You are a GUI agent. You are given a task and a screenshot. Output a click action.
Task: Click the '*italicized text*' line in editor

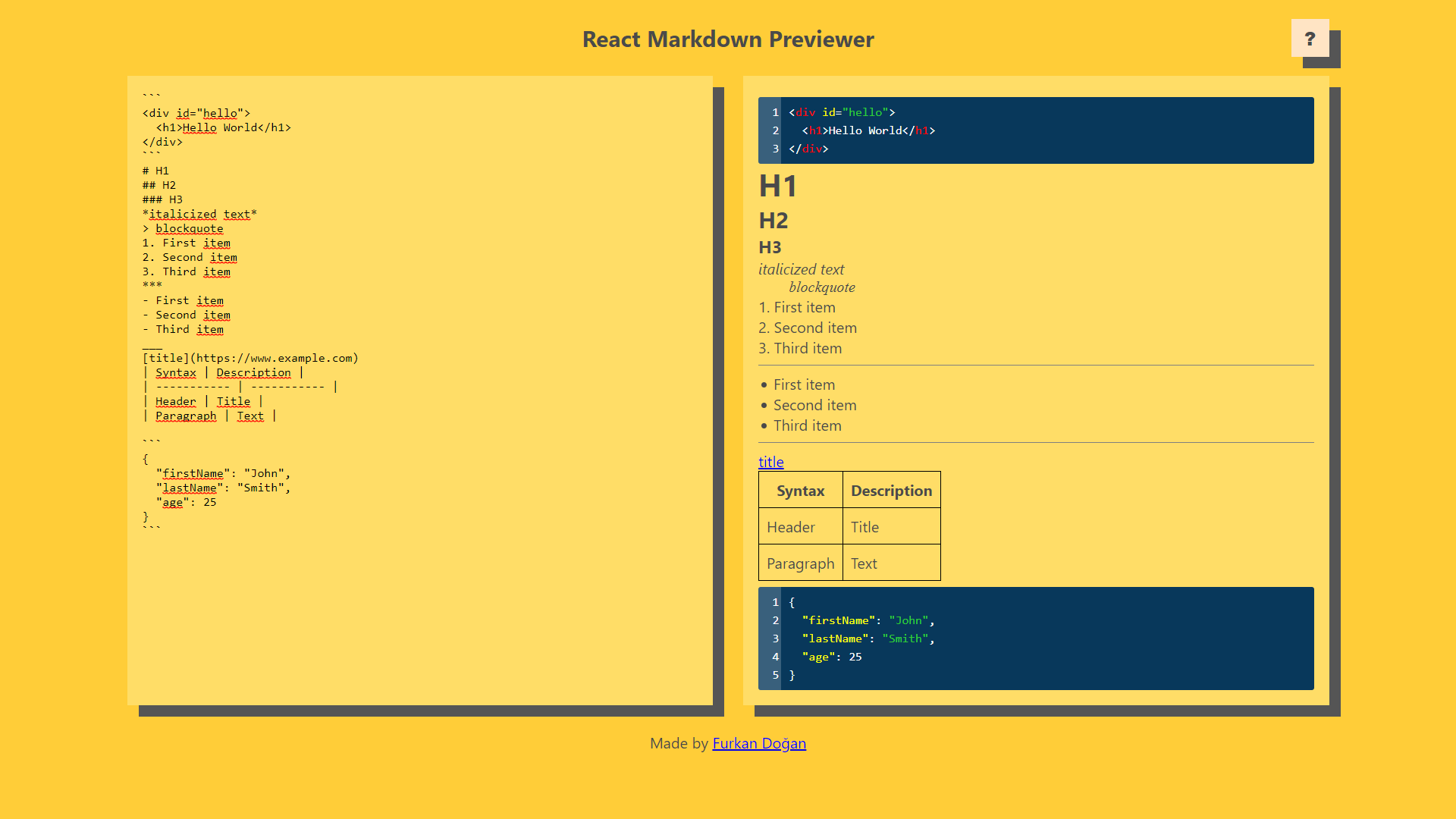pos(199,214)
